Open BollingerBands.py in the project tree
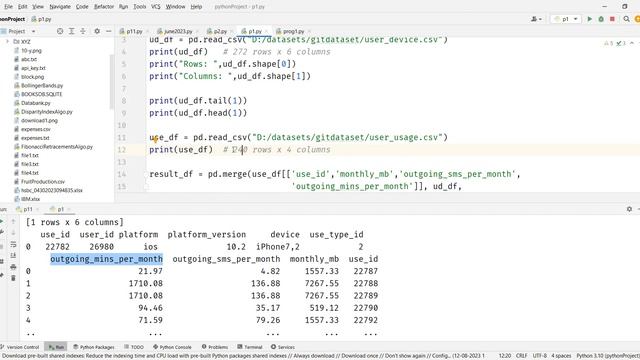This screenshot has height=360, width=640. click(42, 86)
